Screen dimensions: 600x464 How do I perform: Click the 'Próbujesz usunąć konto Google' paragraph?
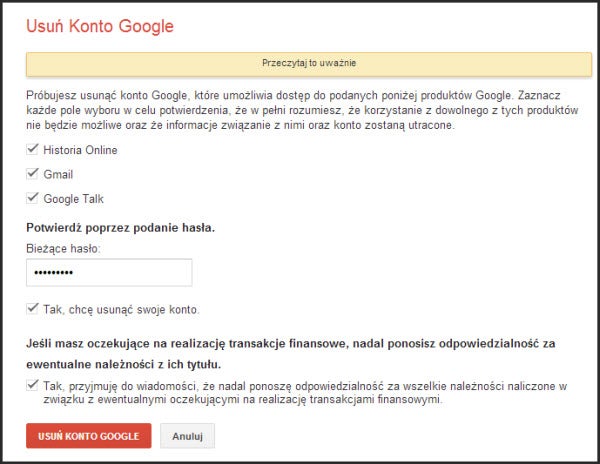click(302, 110)
